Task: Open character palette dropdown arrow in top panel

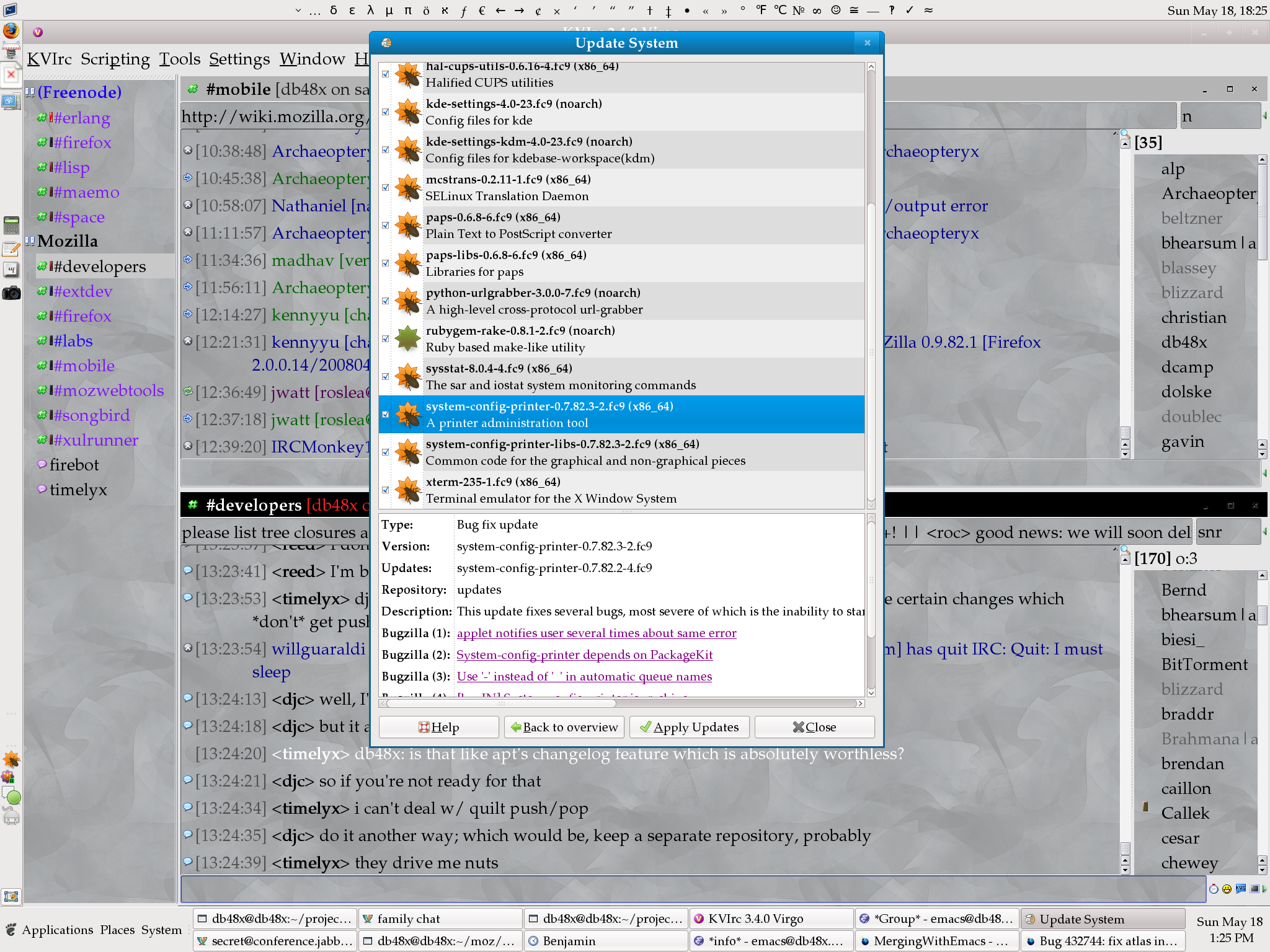Action: 298,10
